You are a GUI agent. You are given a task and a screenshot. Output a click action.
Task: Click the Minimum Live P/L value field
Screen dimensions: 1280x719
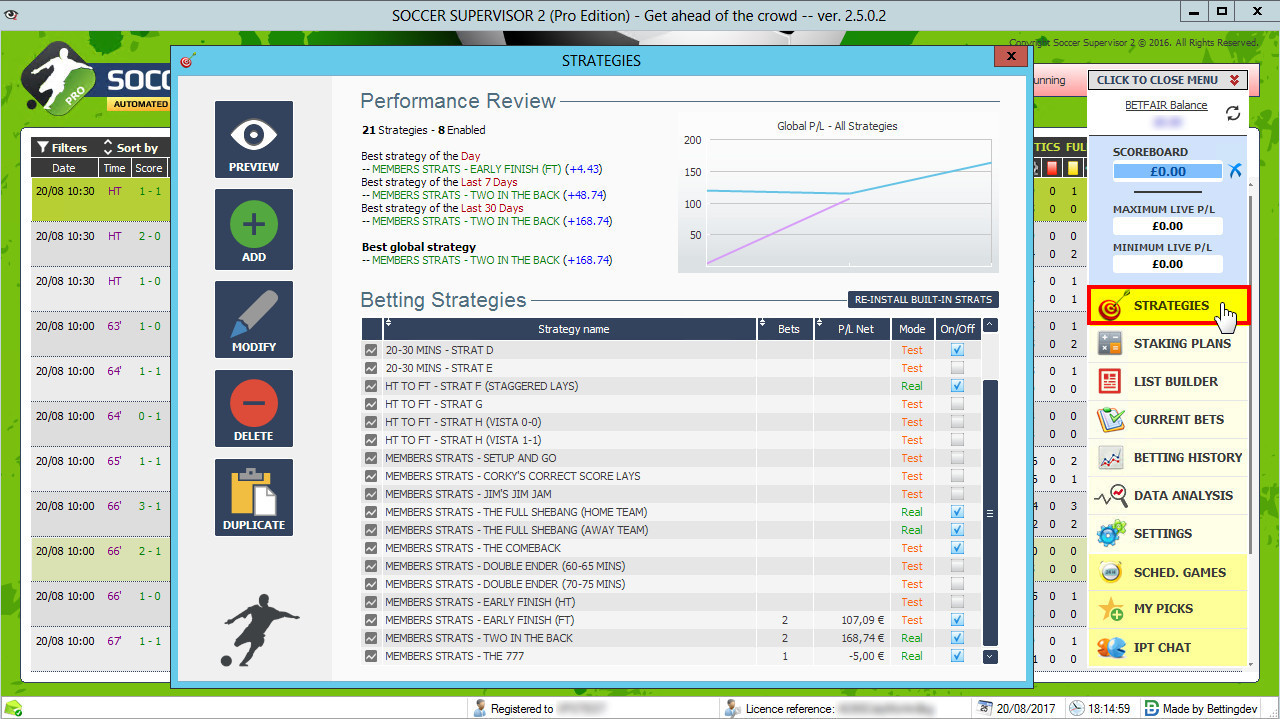1168,265
